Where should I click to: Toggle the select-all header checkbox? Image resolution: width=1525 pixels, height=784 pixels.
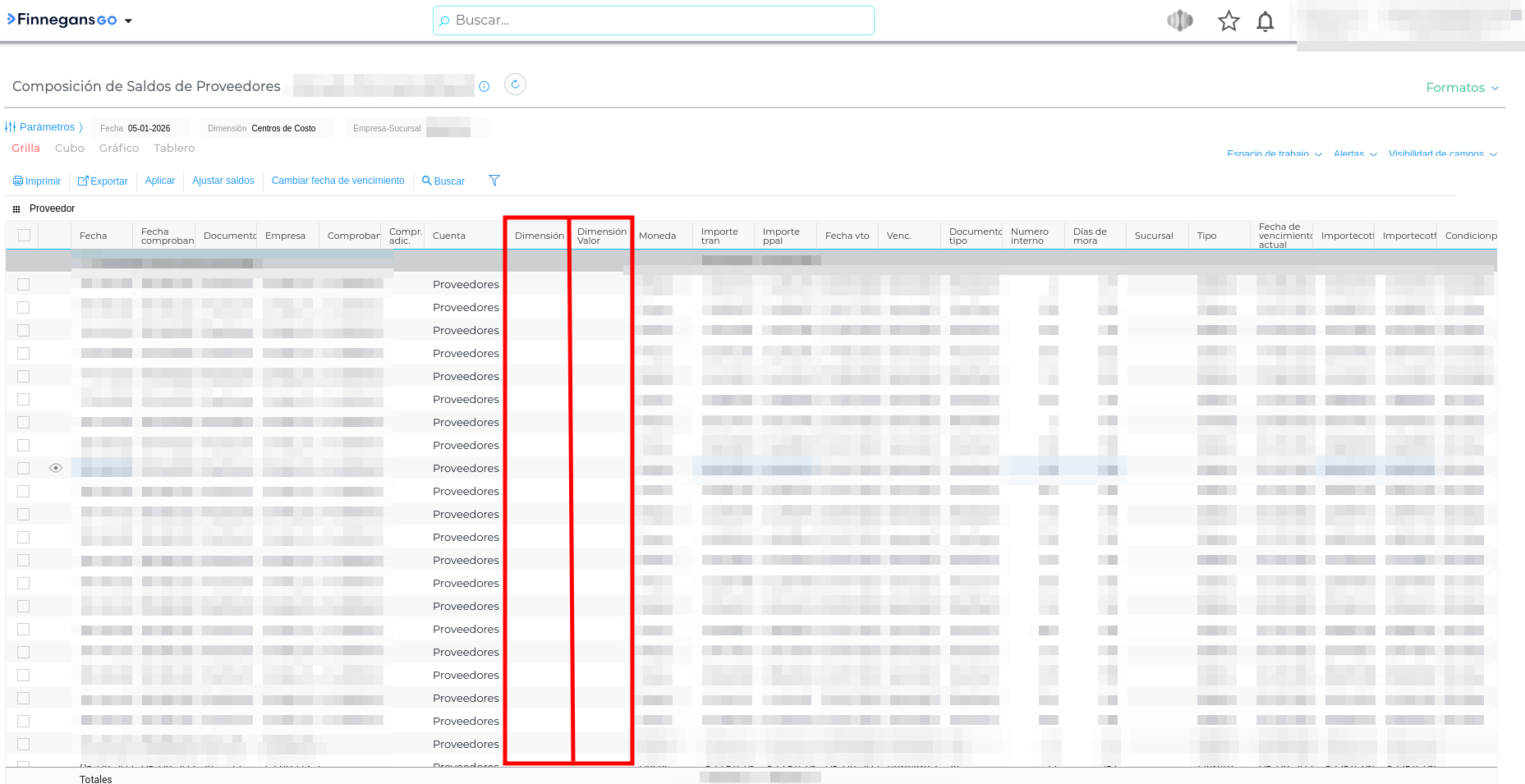click(24, 236)
